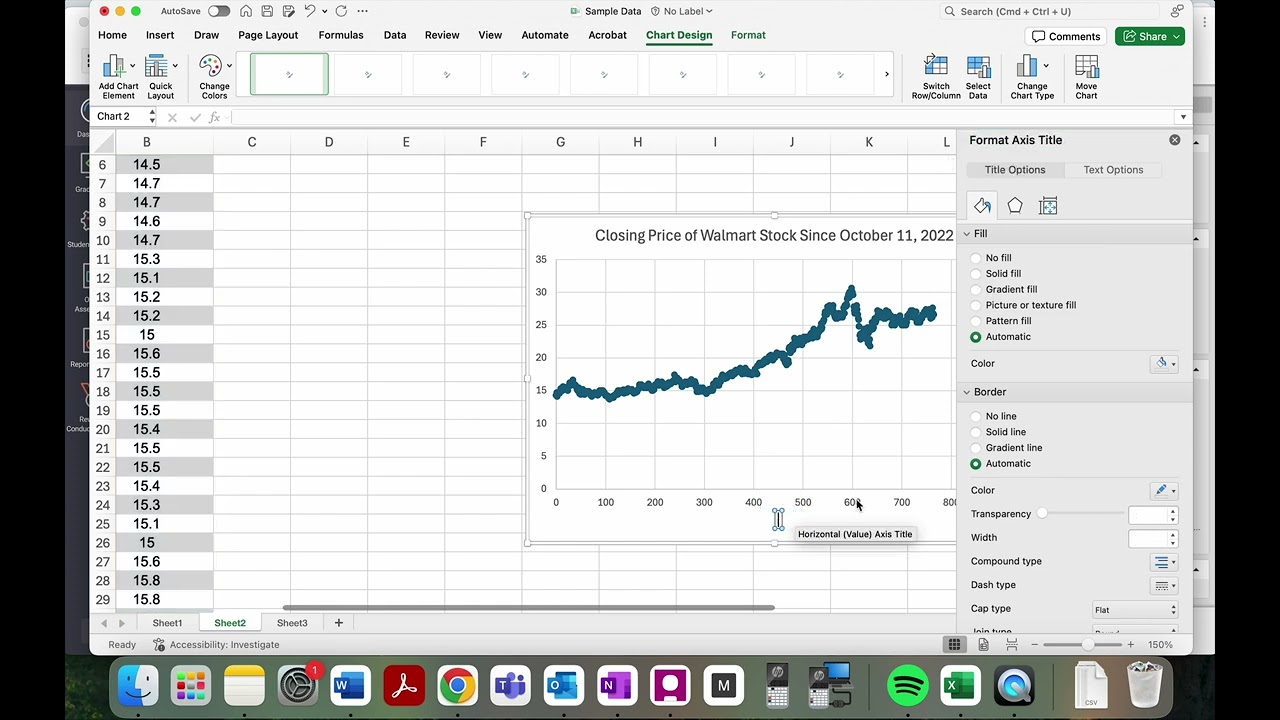Click Switch Row/Column
Image resolution: width=1280 pixels, height=720 pixels.
click(x=936, y=77)
